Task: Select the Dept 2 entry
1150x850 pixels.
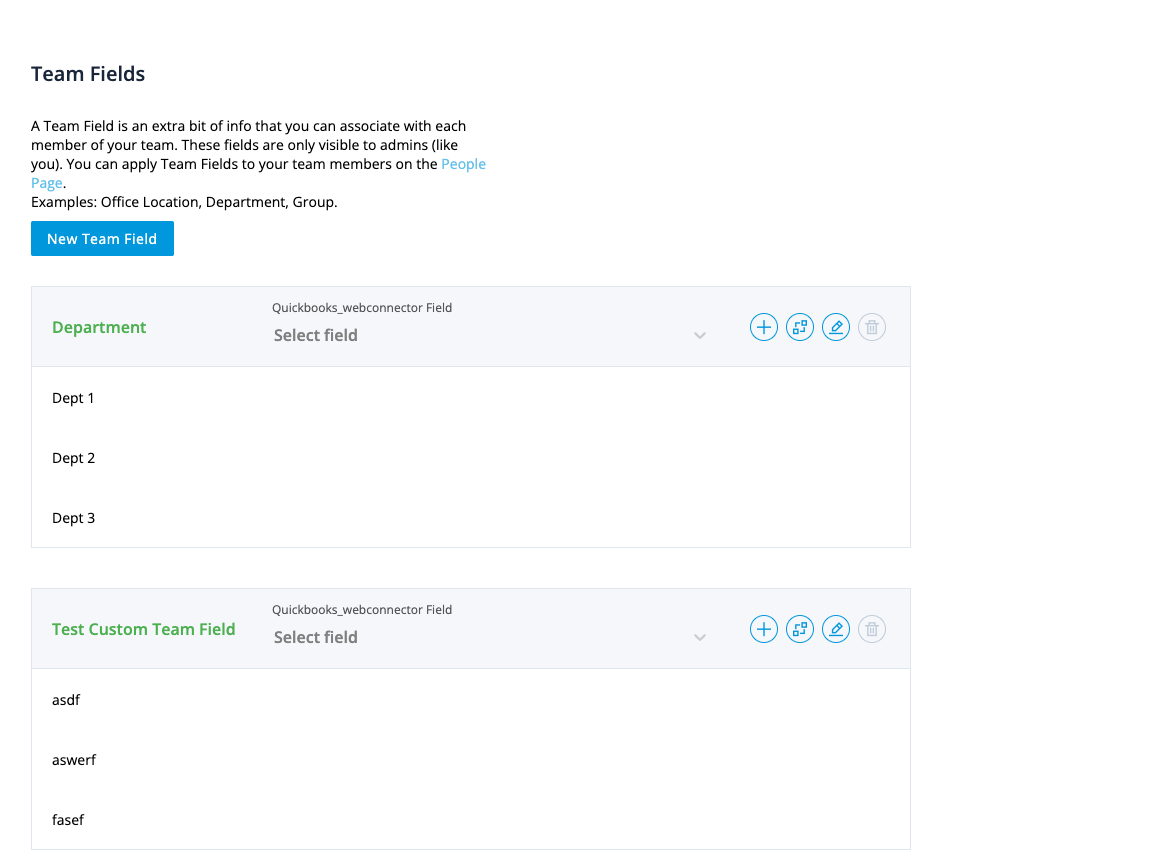Action: 73,458
